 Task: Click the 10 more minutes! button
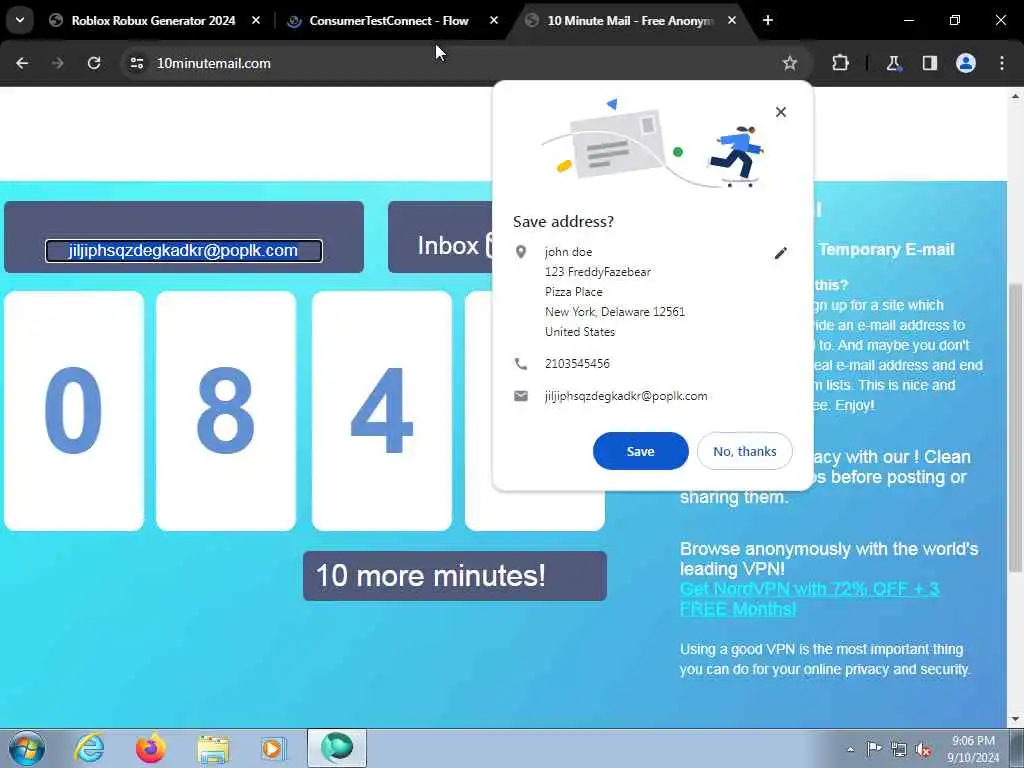tap(455, 576)
